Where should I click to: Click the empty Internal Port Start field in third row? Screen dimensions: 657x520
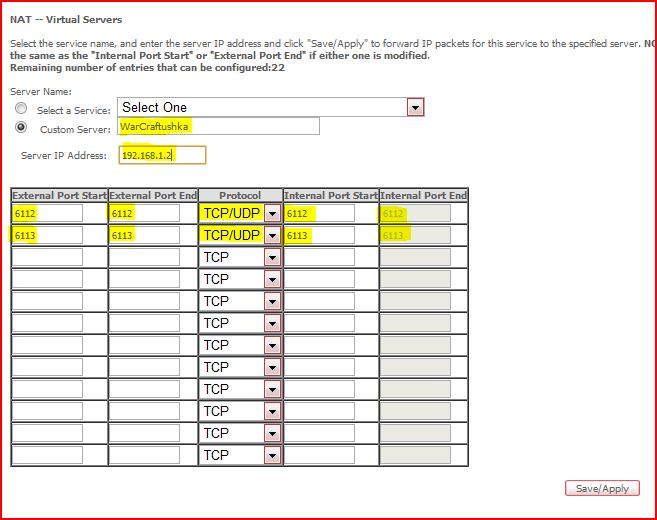click(x=319, y=257)
